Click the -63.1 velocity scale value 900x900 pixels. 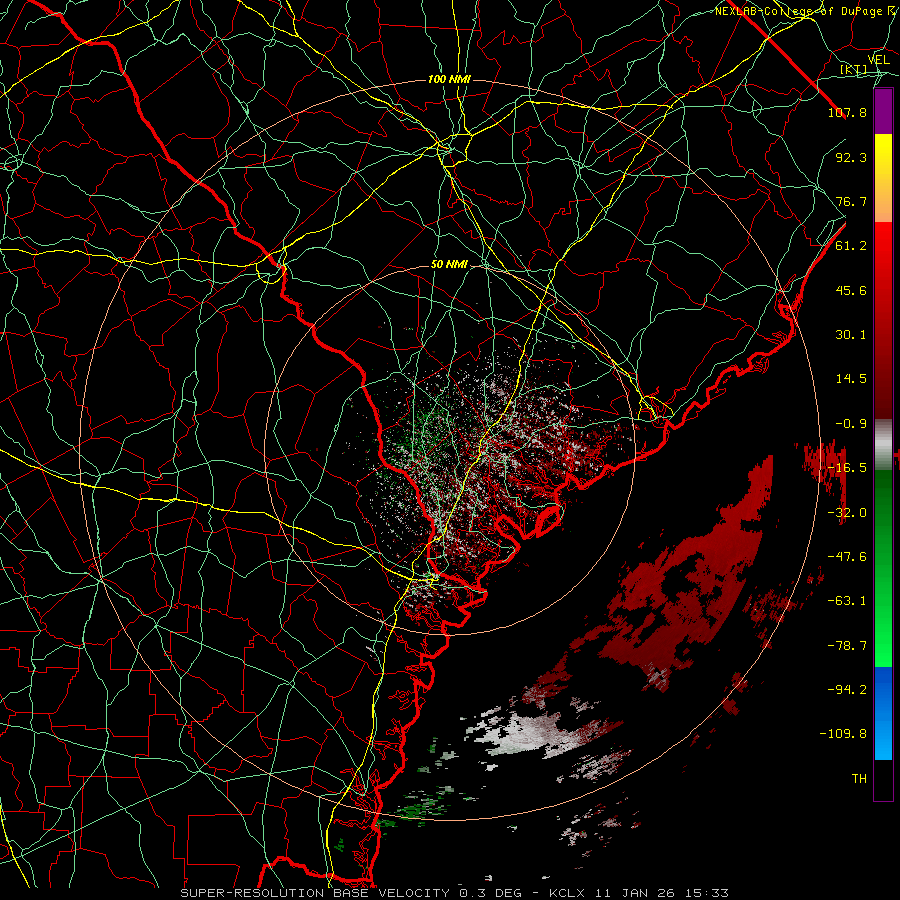[x=847, y=601]
